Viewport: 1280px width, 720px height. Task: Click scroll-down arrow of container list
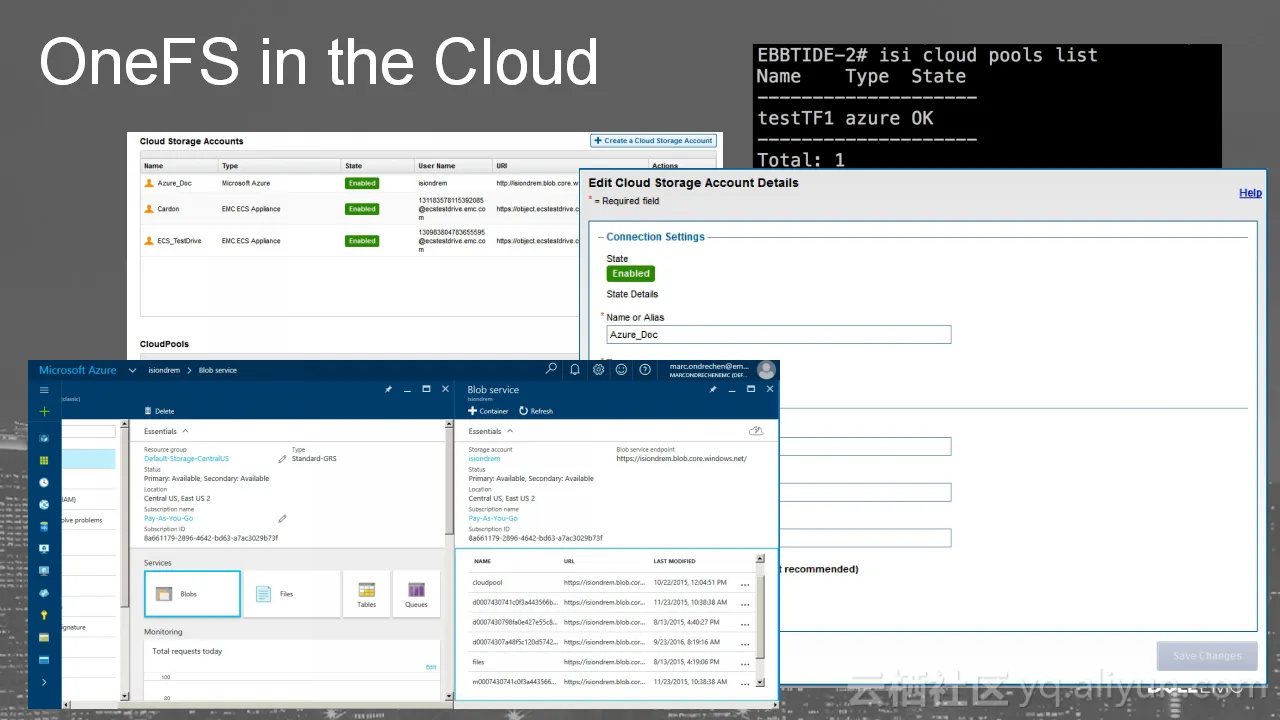coord(760,683)
